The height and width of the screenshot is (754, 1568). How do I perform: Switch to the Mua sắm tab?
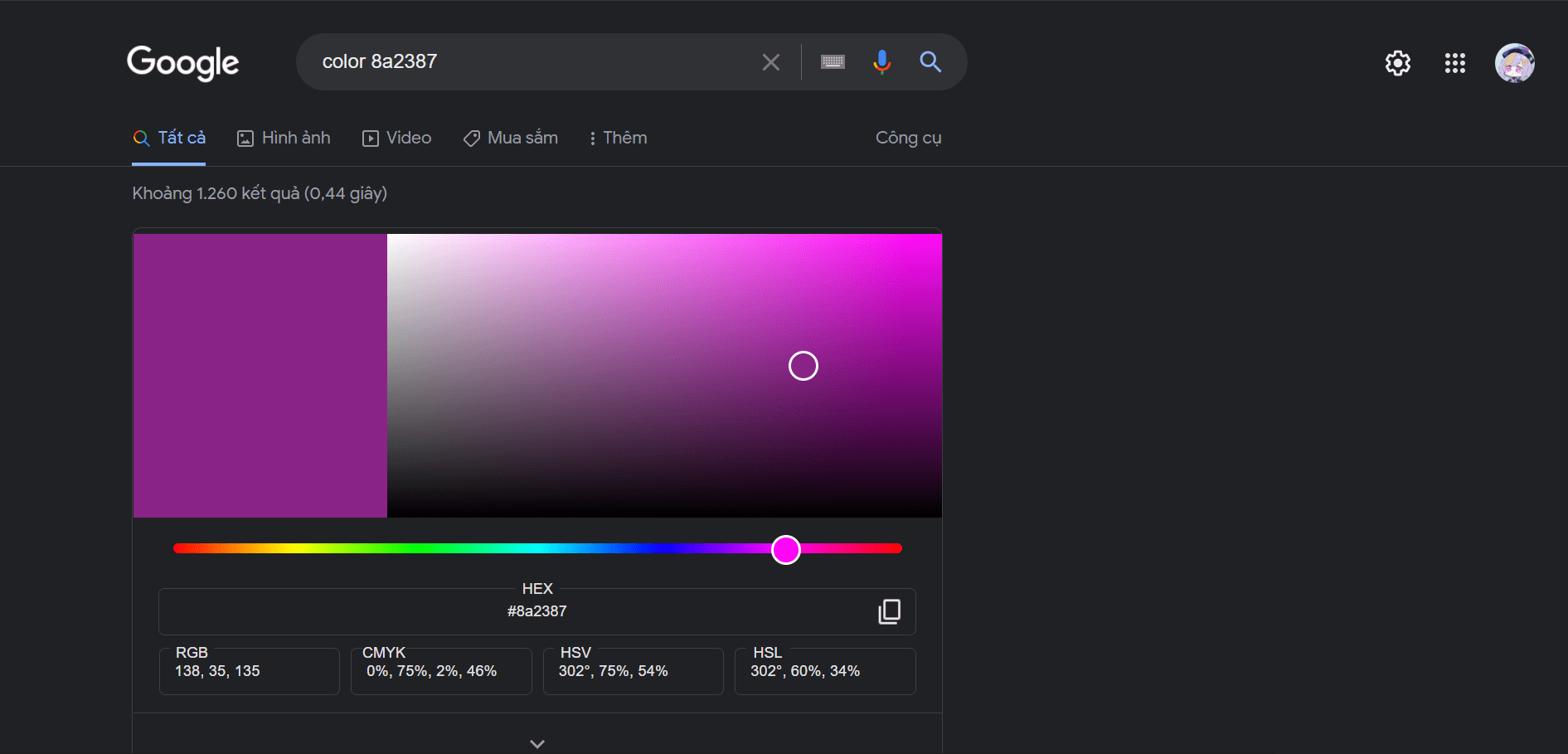point(511,139)
